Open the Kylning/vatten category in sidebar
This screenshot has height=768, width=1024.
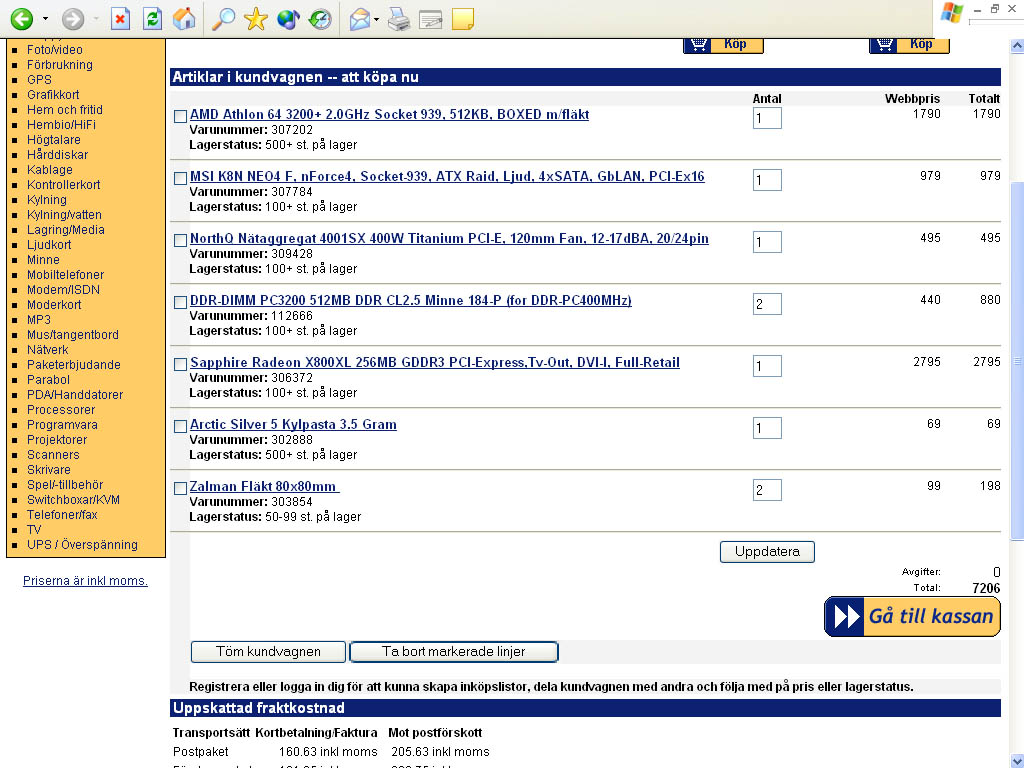pyautogui.click(x=64, y=214)
